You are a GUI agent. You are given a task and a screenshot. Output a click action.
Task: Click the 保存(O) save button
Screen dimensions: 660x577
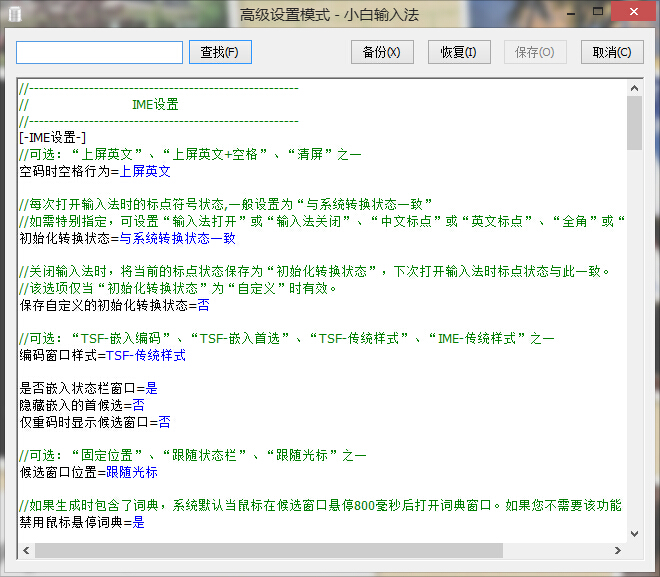pos(535,52)
